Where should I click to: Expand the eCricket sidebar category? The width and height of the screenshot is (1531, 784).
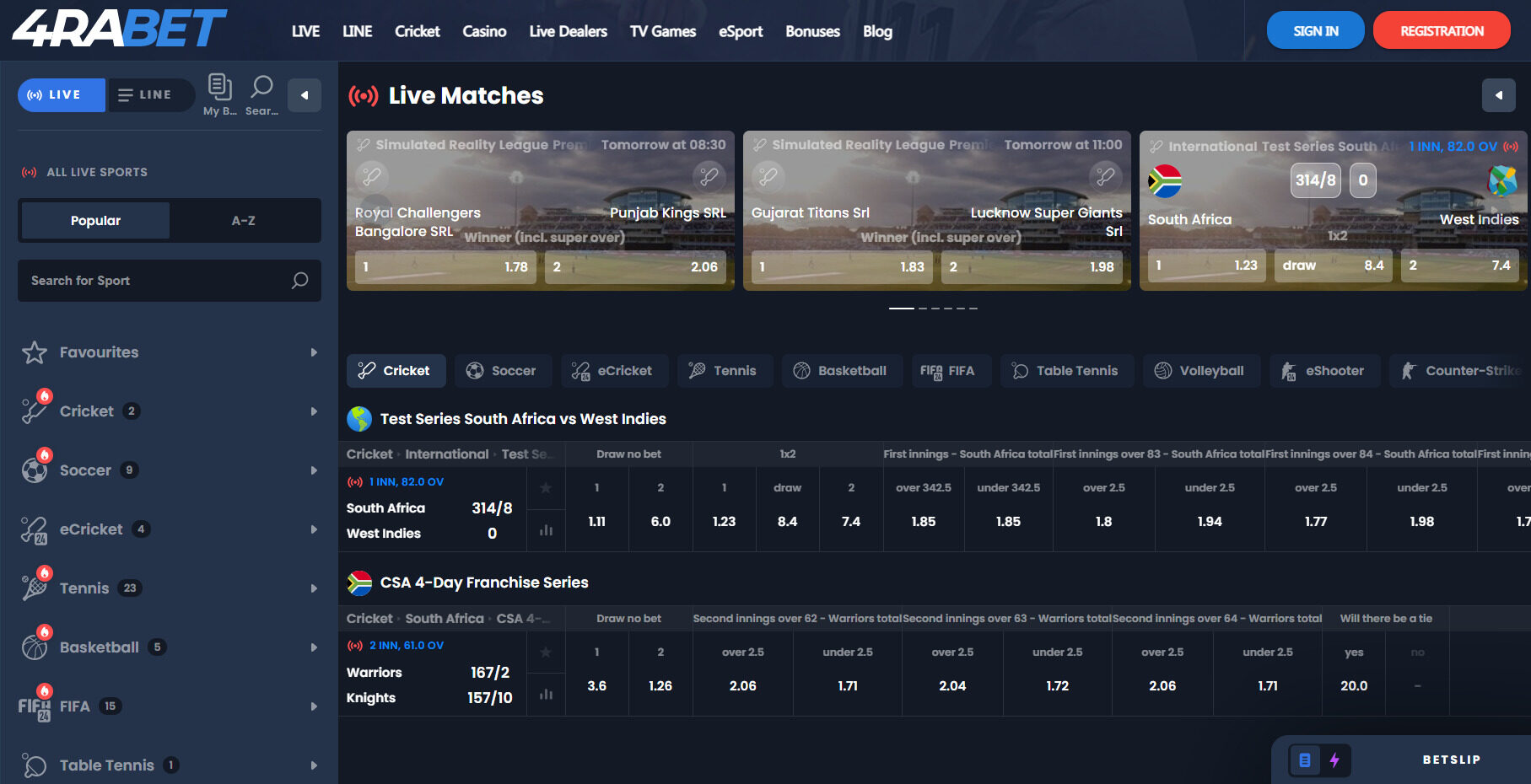314,529
